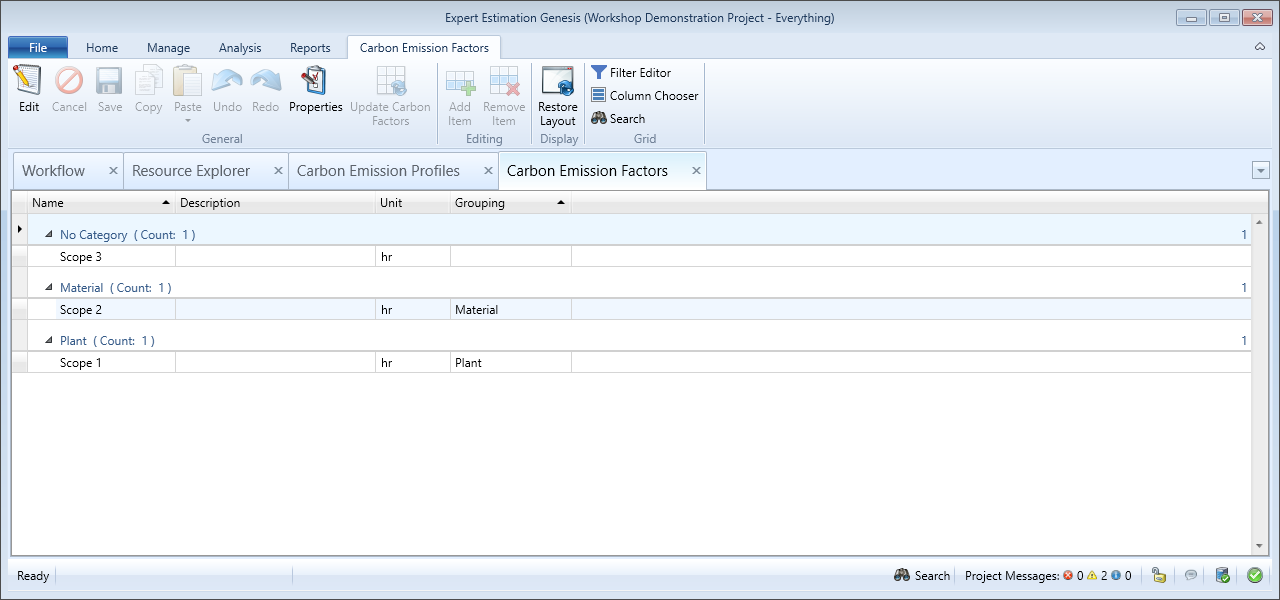Click the lock icon in the status bar
The image size is (1280, 600).
1158,575
